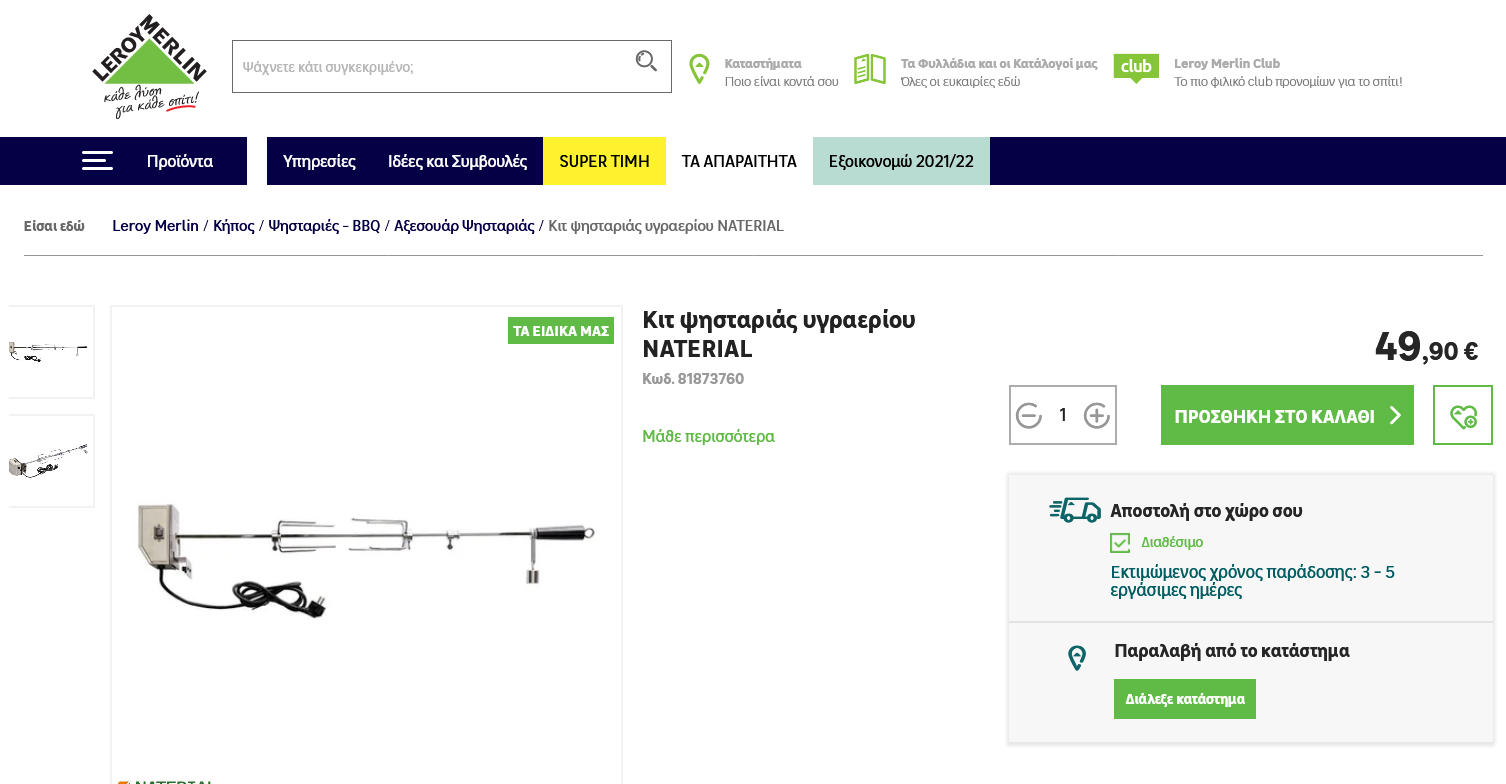Click the product title Κιτ ψησταριάς υγραερίου NATERIAL
The height and width of the screenshot is (784, 1506).
pos(779,334)
